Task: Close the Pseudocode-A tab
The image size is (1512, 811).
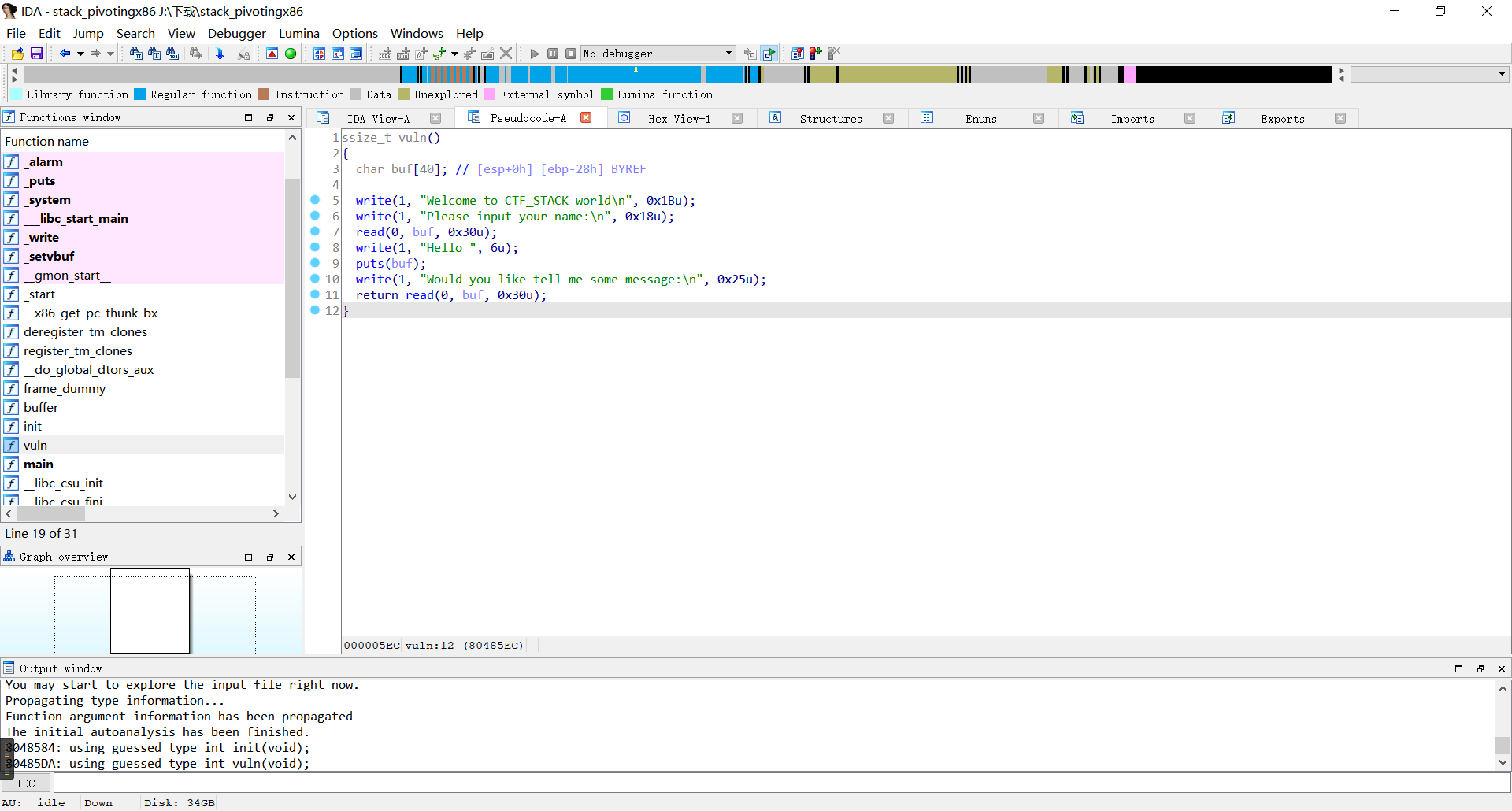Action: tap(586, 118)
